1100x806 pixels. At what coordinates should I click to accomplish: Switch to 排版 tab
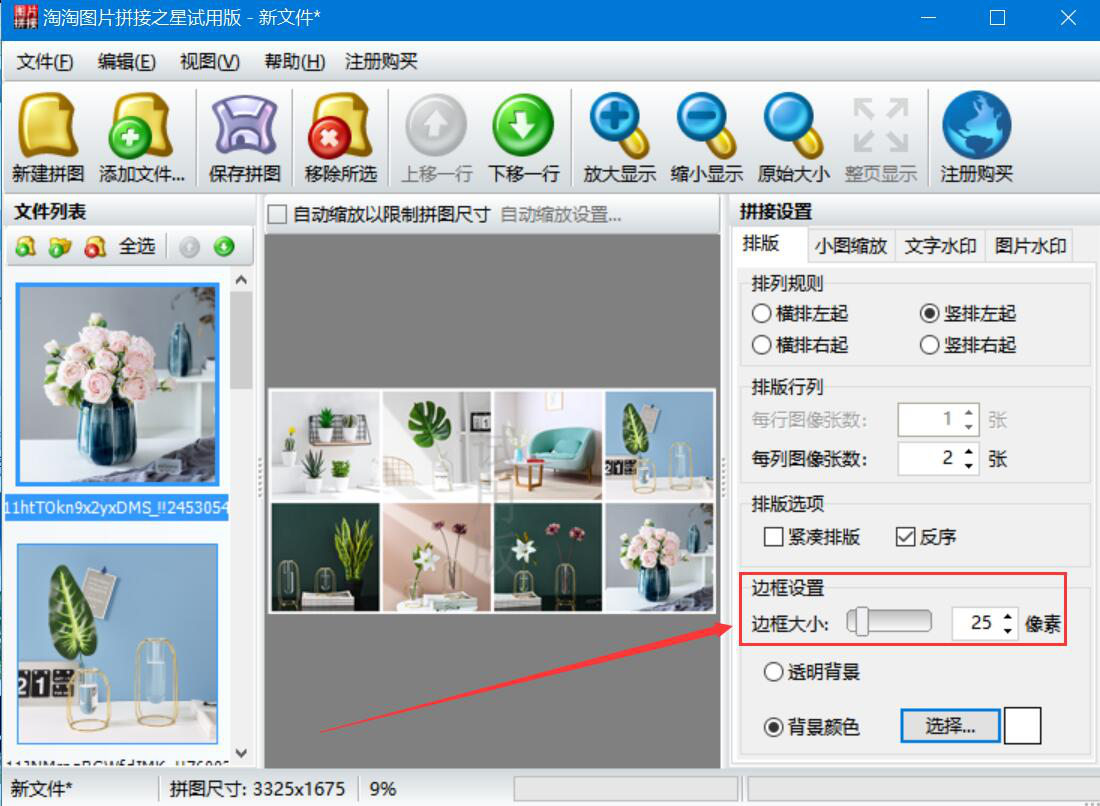tap(761, 243)
